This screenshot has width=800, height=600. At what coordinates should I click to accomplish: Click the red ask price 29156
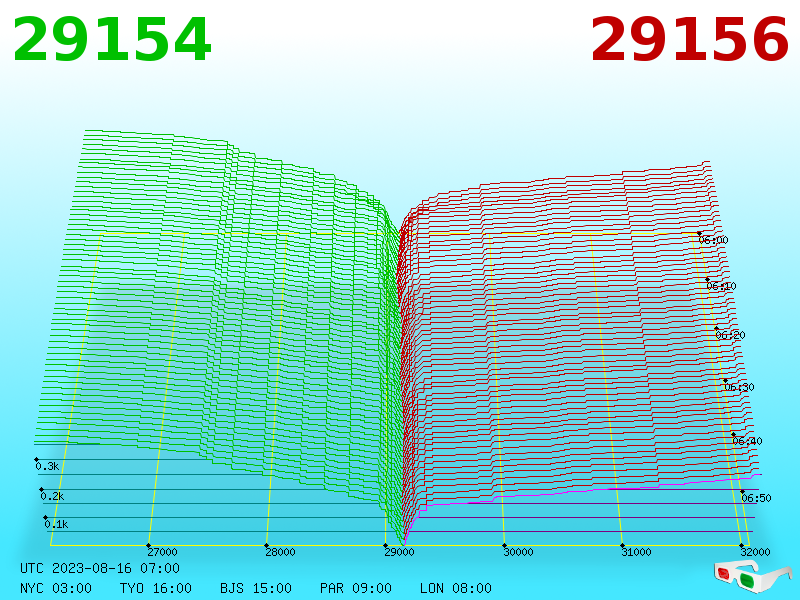point(690,39)
